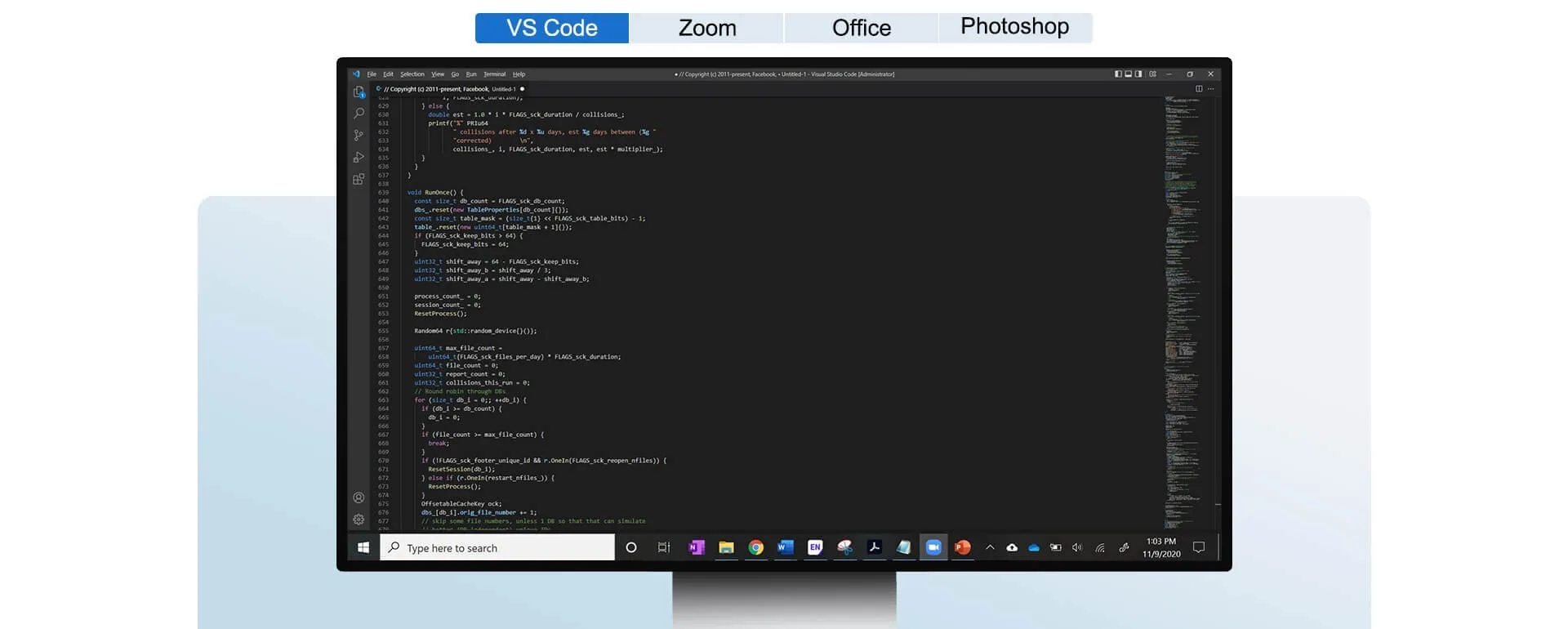Click the Type here to search box
The height and width of the screenshot is (629, 1568).
(x=497, y=548)
